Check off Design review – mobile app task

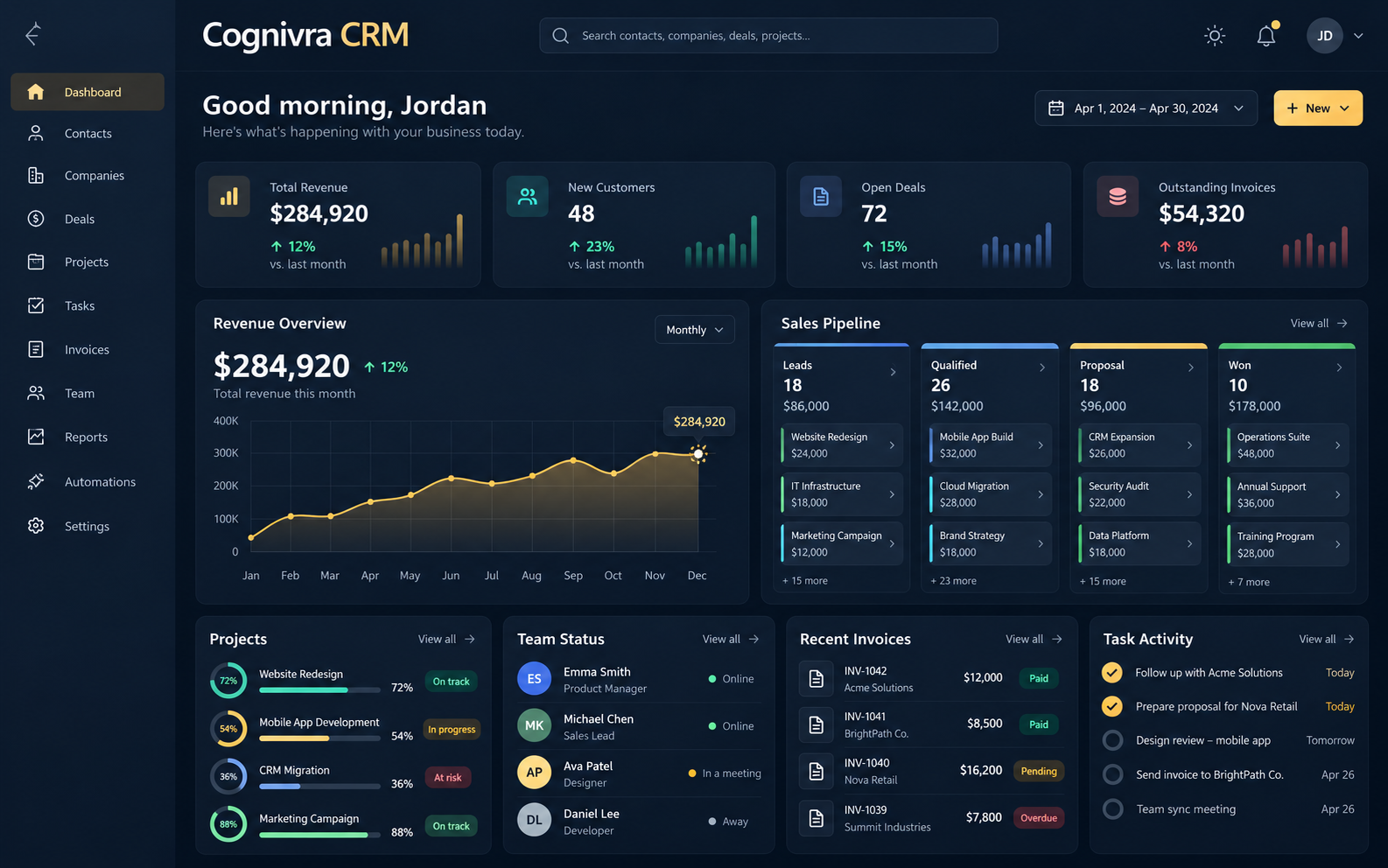pos(1112,740)
